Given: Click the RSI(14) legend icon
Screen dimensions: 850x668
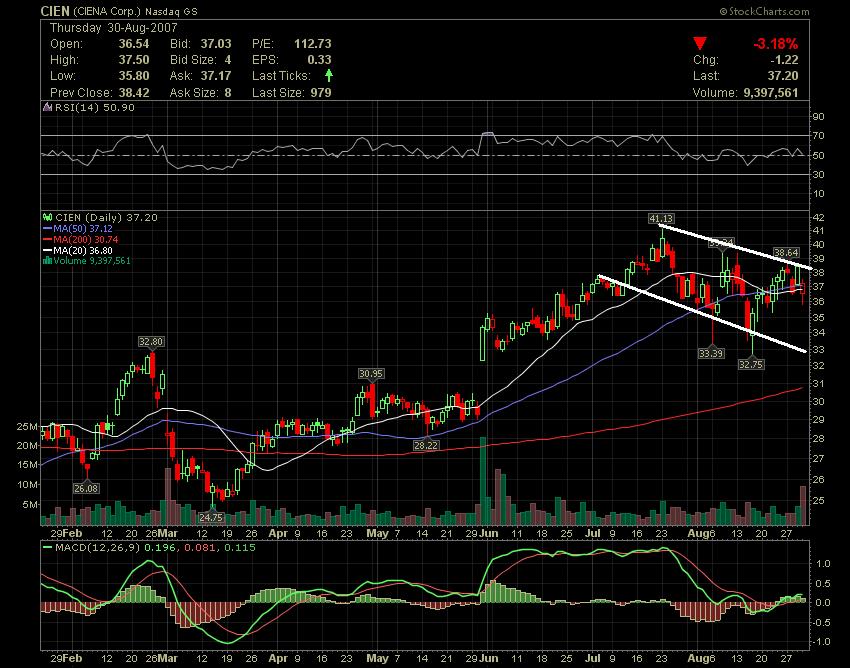Looking at the screenshot, I should [48, 107].
